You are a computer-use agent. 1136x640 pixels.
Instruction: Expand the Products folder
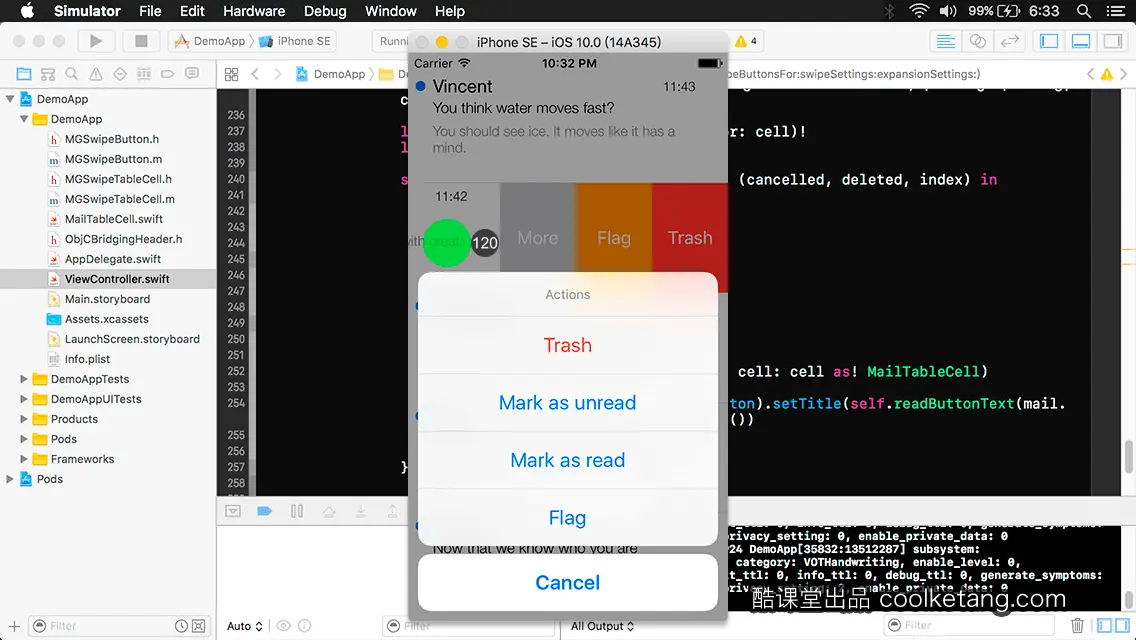point(24,419)
